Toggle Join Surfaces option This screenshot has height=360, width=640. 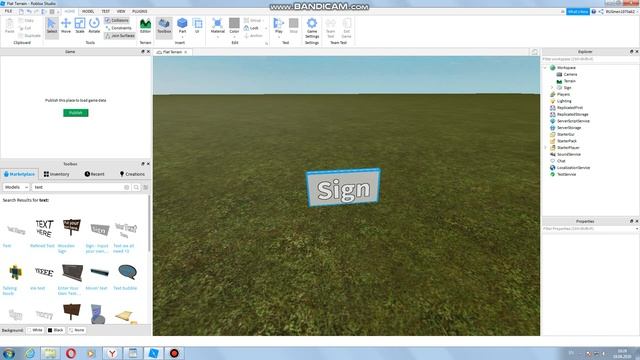coord(120,36)
